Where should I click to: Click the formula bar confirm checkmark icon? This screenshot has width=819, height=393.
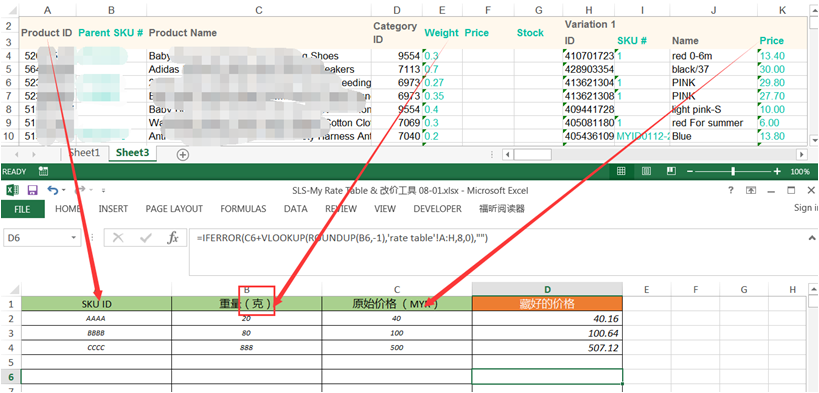tap(145, 238)
